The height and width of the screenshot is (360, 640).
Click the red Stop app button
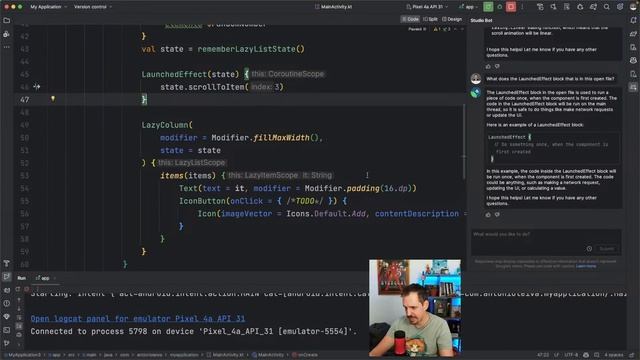click(x=511, y=7)
